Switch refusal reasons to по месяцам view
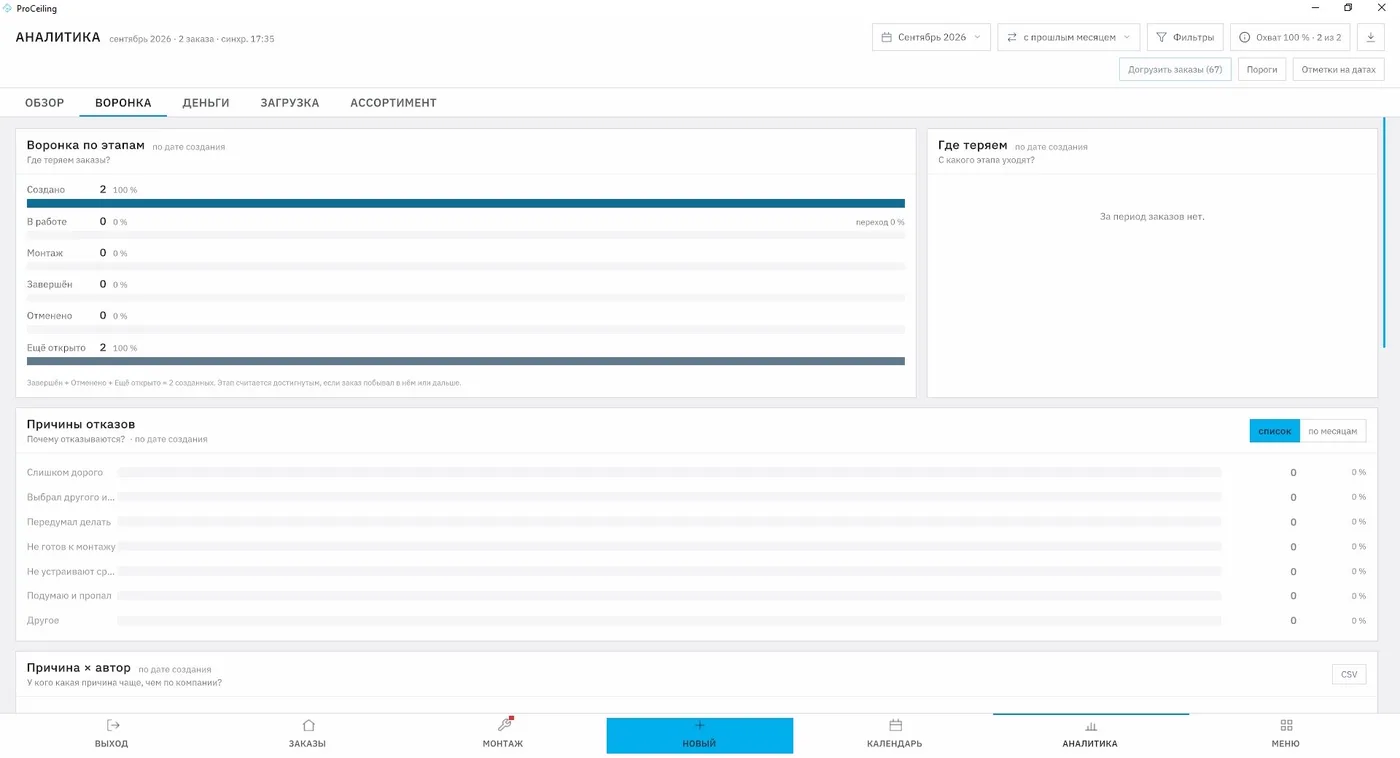The width and height of the screenshot is (1400, 758). [1333, 431]
